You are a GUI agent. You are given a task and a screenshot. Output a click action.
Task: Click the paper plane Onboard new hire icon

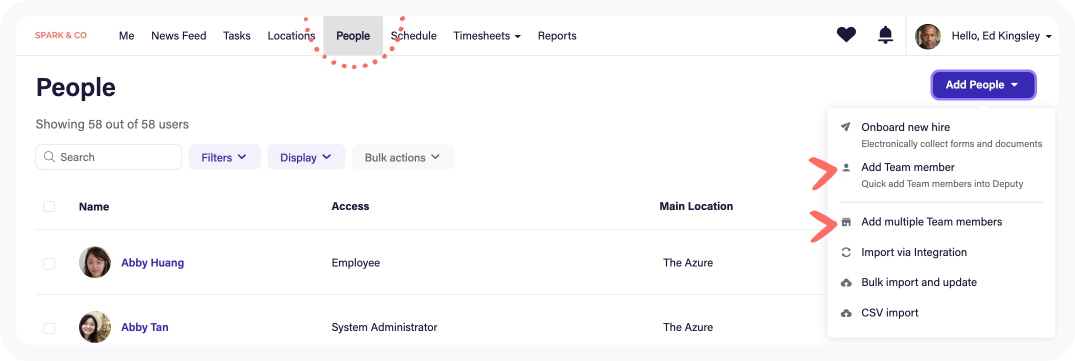846,127
